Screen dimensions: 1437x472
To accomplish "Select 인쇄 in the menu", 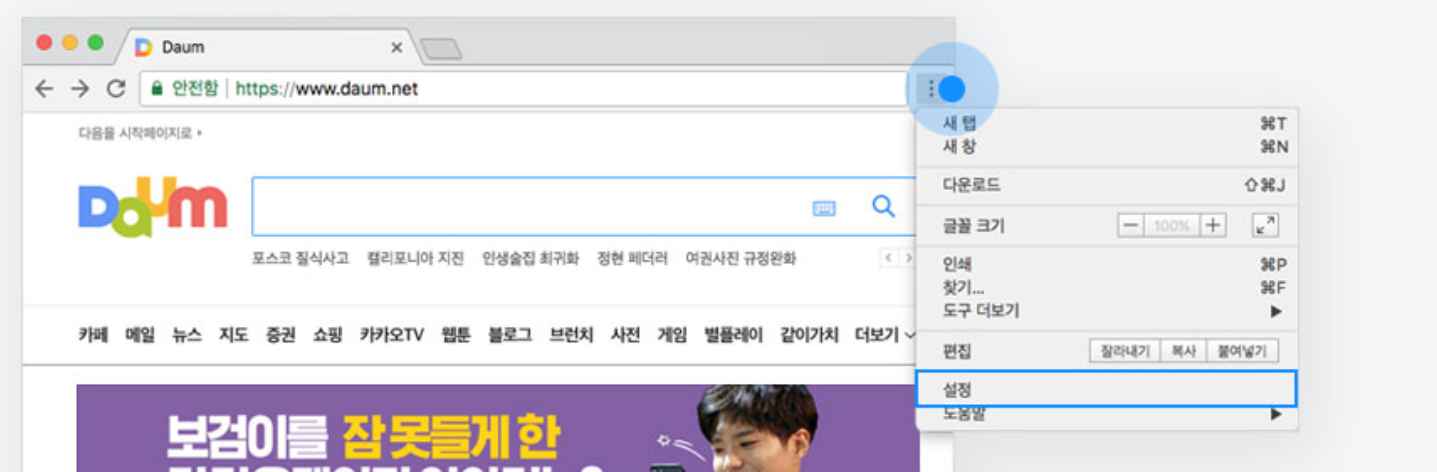I will pos(1107,265).
